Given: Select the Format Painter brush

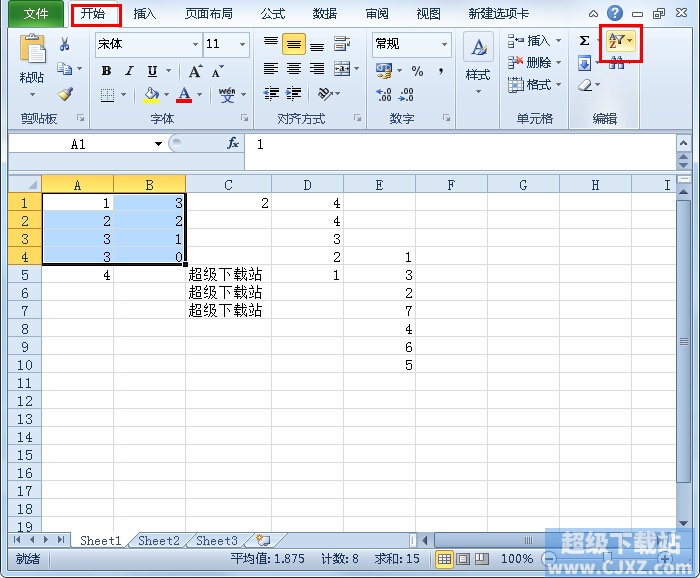Looking at the screenshot, I should [x=65, y=94].
